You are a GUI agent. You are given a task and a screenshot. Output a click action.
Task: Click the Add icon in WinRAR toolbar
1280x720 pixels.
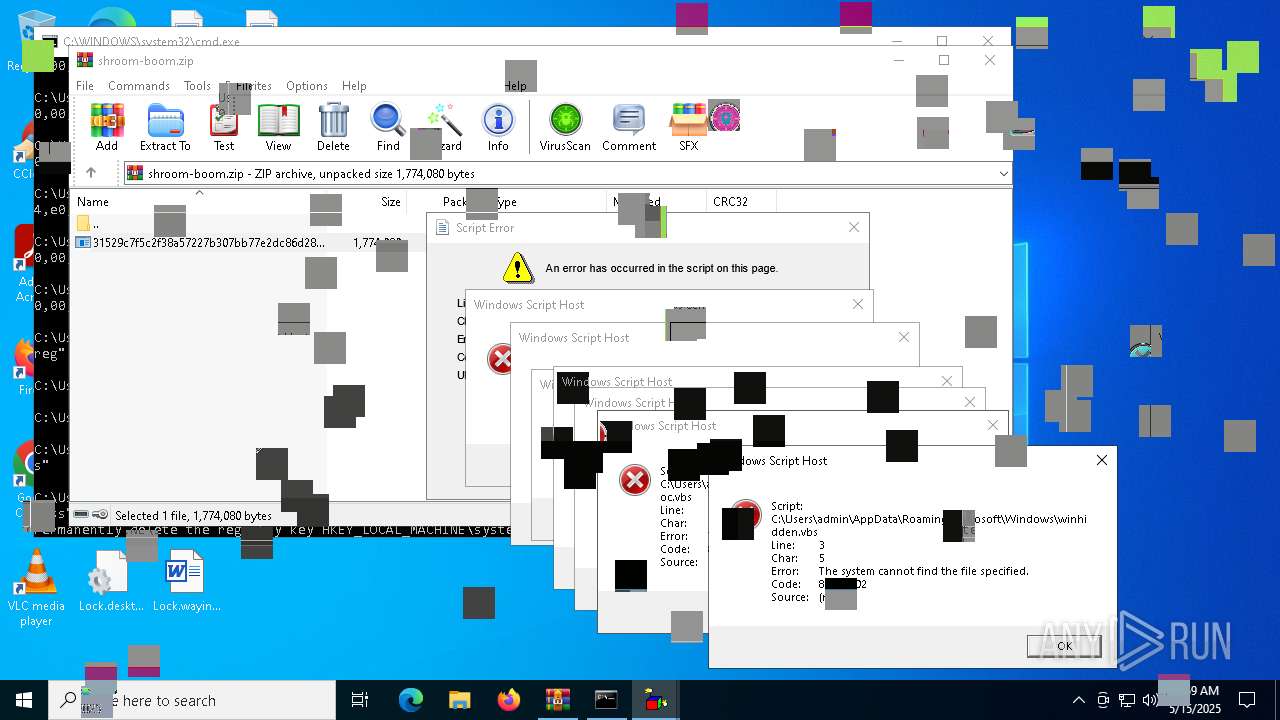107,127
